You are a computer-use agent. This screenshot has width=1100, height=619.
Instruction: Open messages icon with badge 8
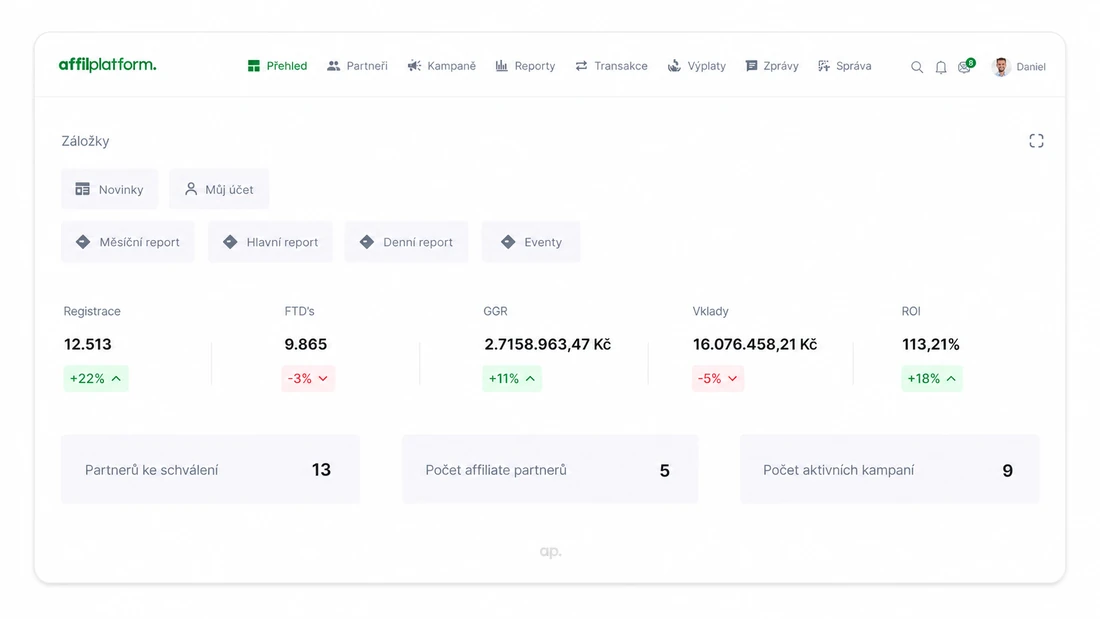(966, 67)
